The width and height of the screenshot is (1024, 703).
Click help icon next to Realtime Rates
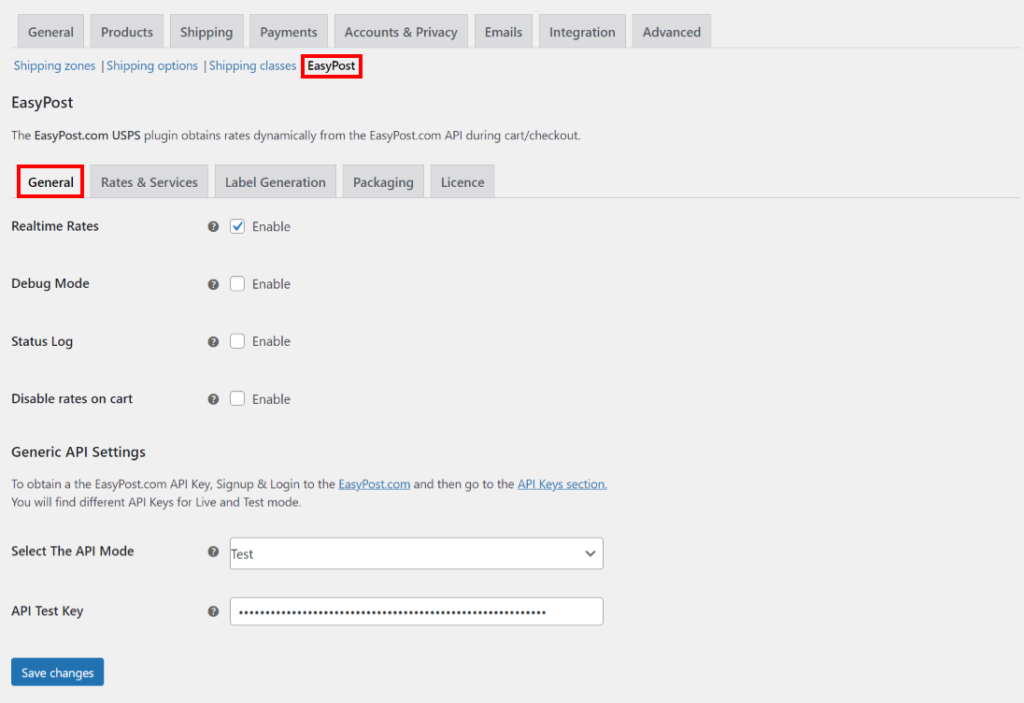coord(213,227)
